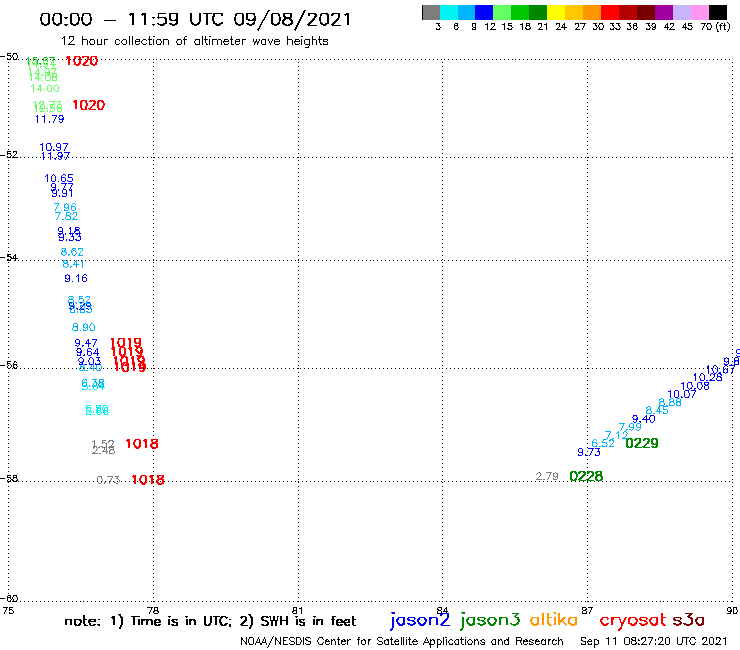Select the dark blue legend swatch

[484, 12]
